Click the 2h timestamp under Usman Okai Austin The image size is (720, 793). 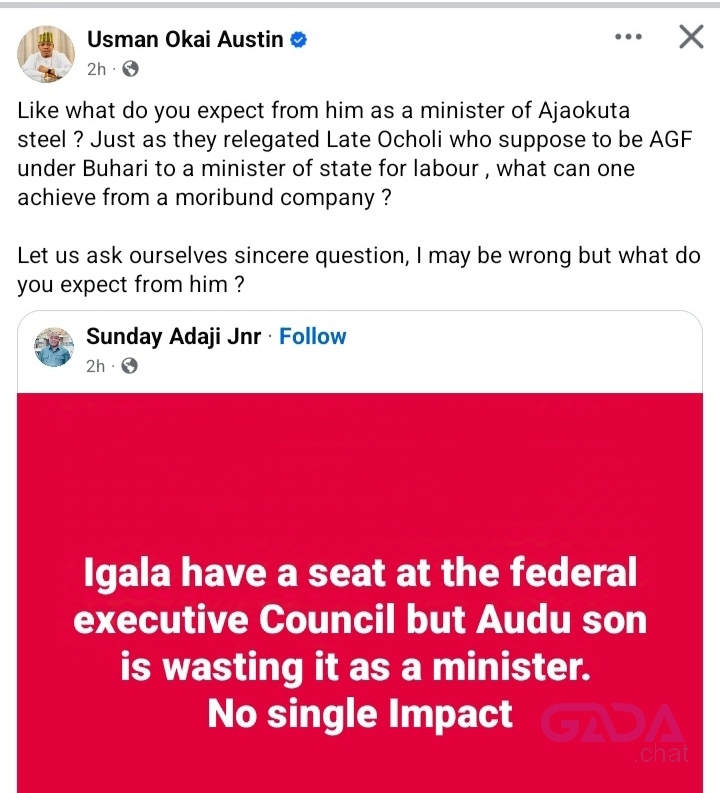coord(96,69)
